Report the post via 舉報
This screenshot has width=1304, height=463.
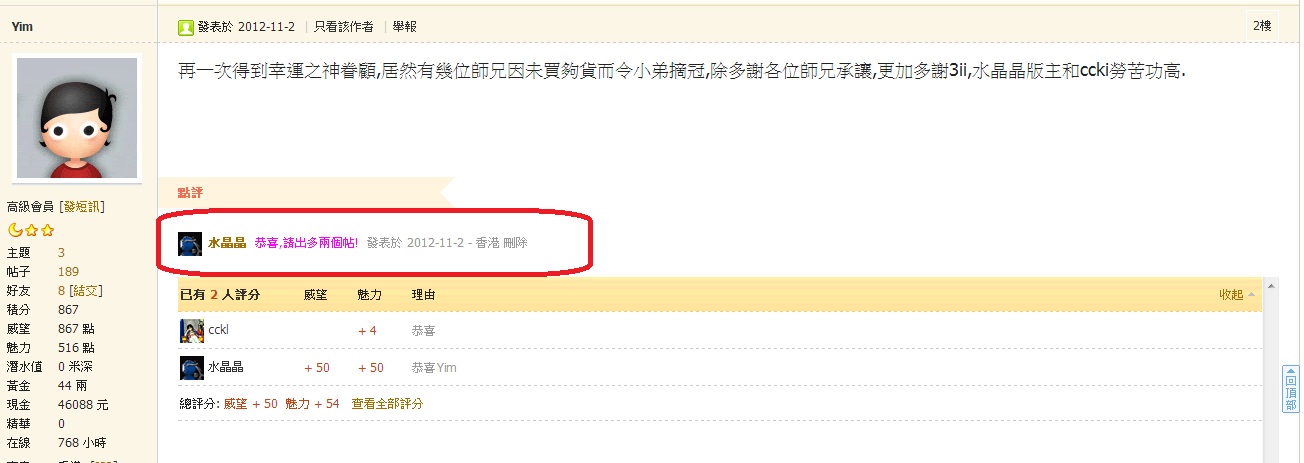[405, 27]
